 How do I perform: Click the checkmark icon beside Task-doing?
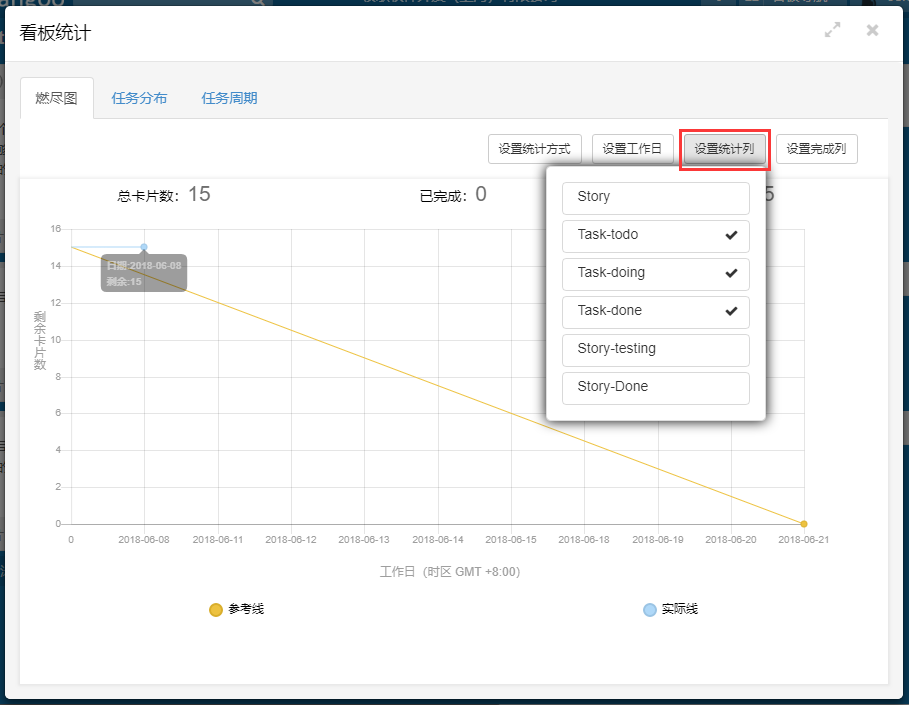[731, 273]
